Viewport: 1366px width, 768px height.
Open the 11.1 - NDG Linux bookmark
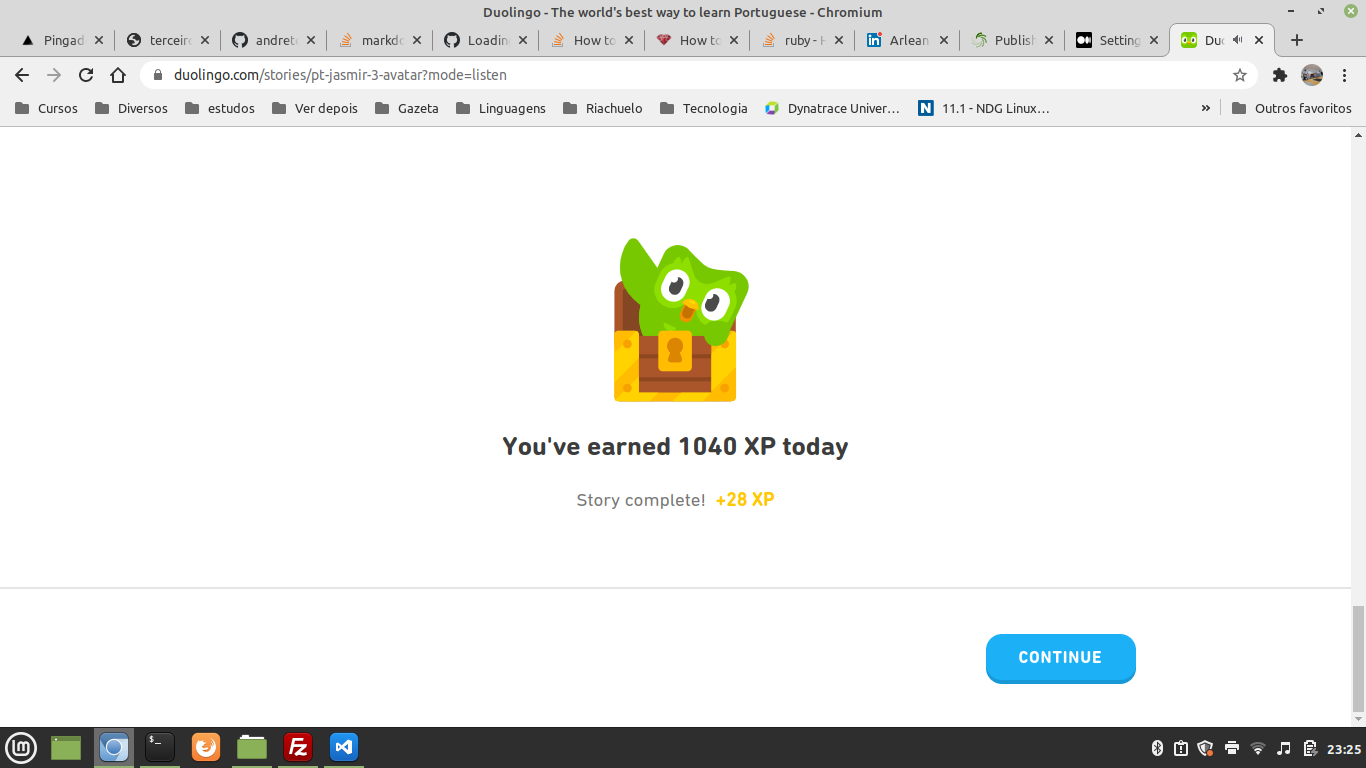point(984,108)
